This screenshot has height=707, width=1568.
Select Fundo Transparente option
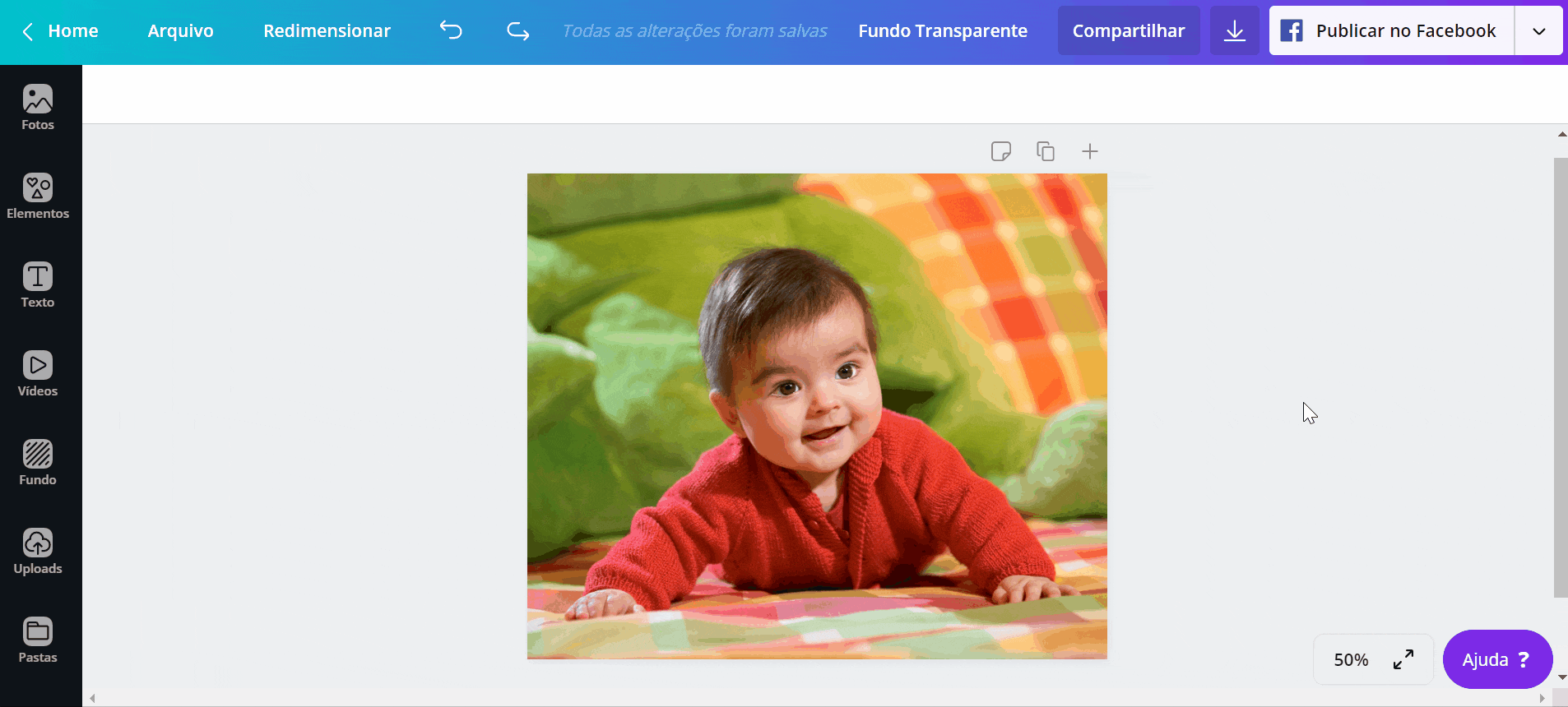click(943, 30)
